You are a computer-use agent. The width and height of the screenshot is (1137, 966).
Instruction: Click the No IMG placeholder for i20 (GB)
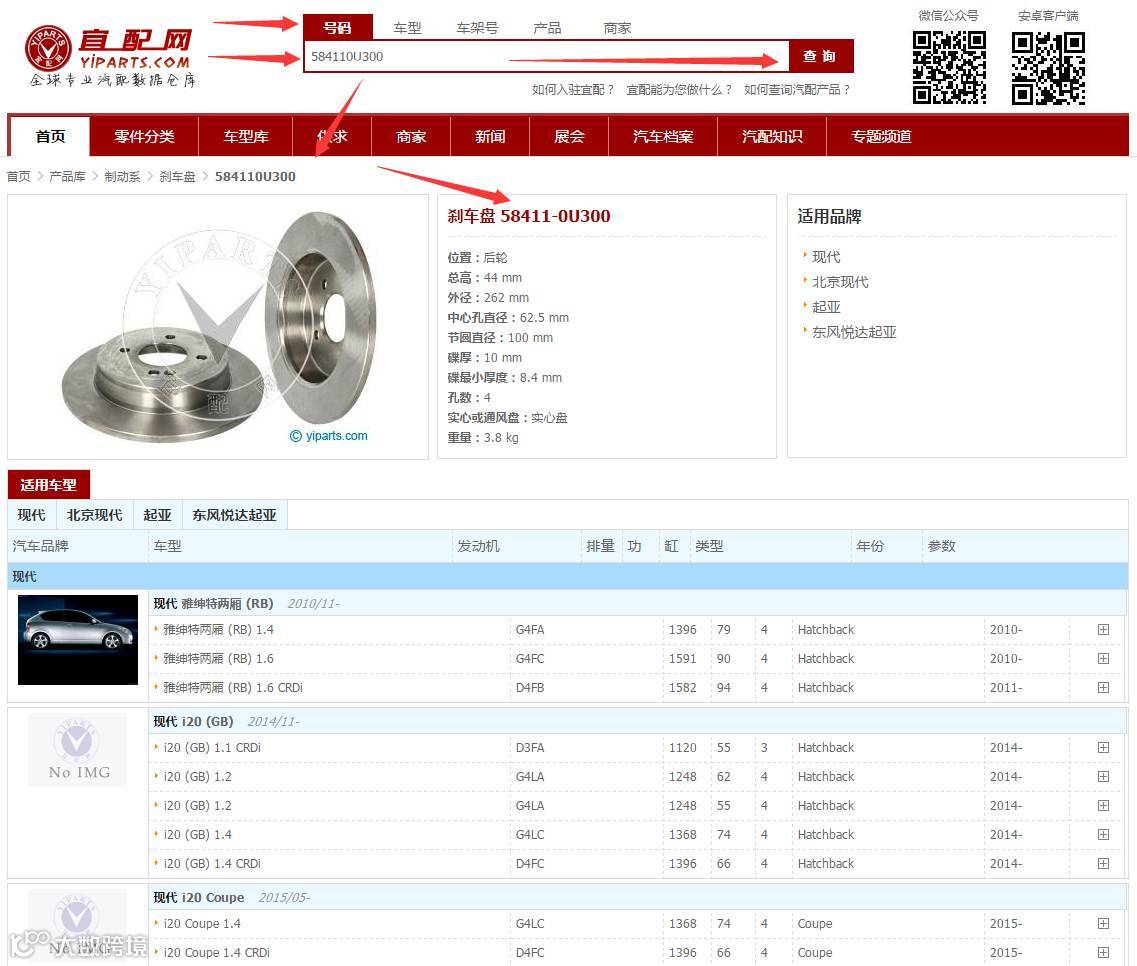tap(77, 750)
